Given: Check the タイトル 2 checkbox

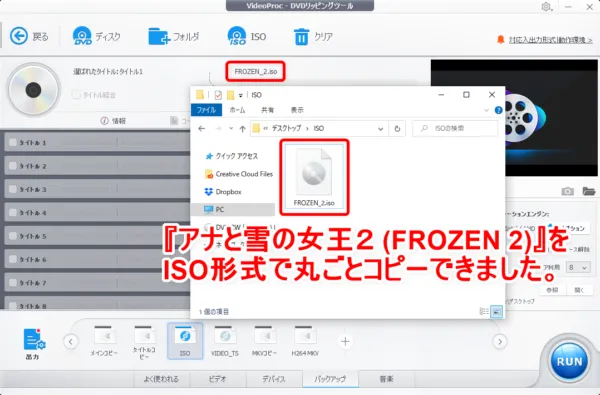Looking at the screenshot, I should 13,166.
